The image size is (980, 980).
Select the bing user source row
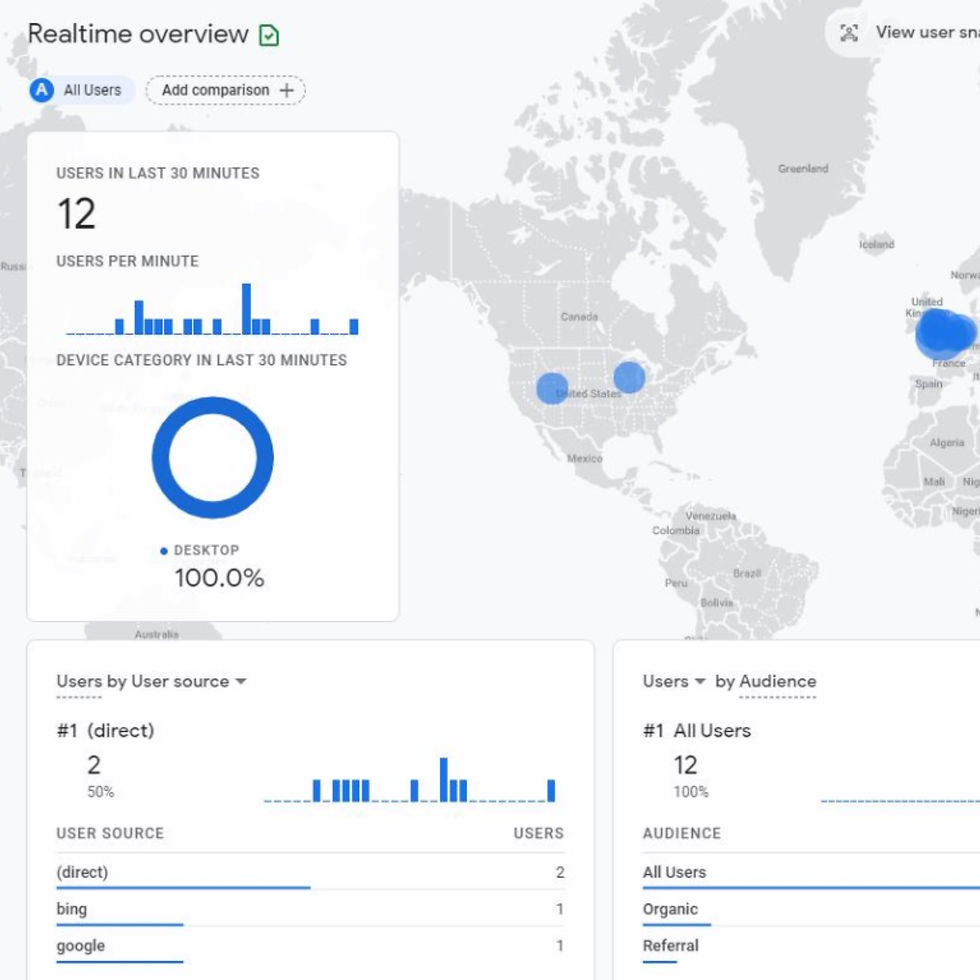(x=310, y=909)
